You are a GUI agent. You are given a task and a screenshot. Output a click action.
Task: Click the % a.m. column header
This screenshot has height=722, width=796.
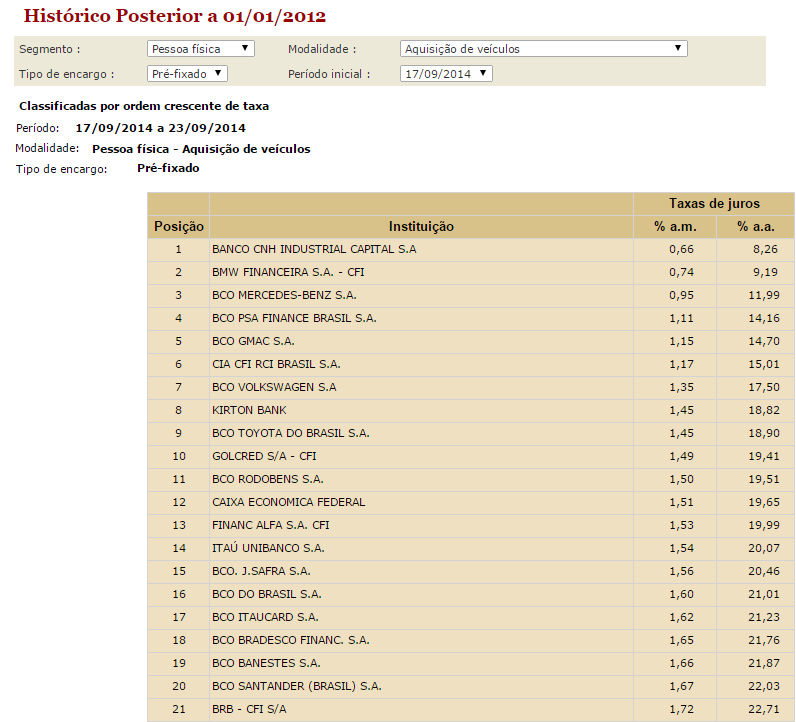674,227
